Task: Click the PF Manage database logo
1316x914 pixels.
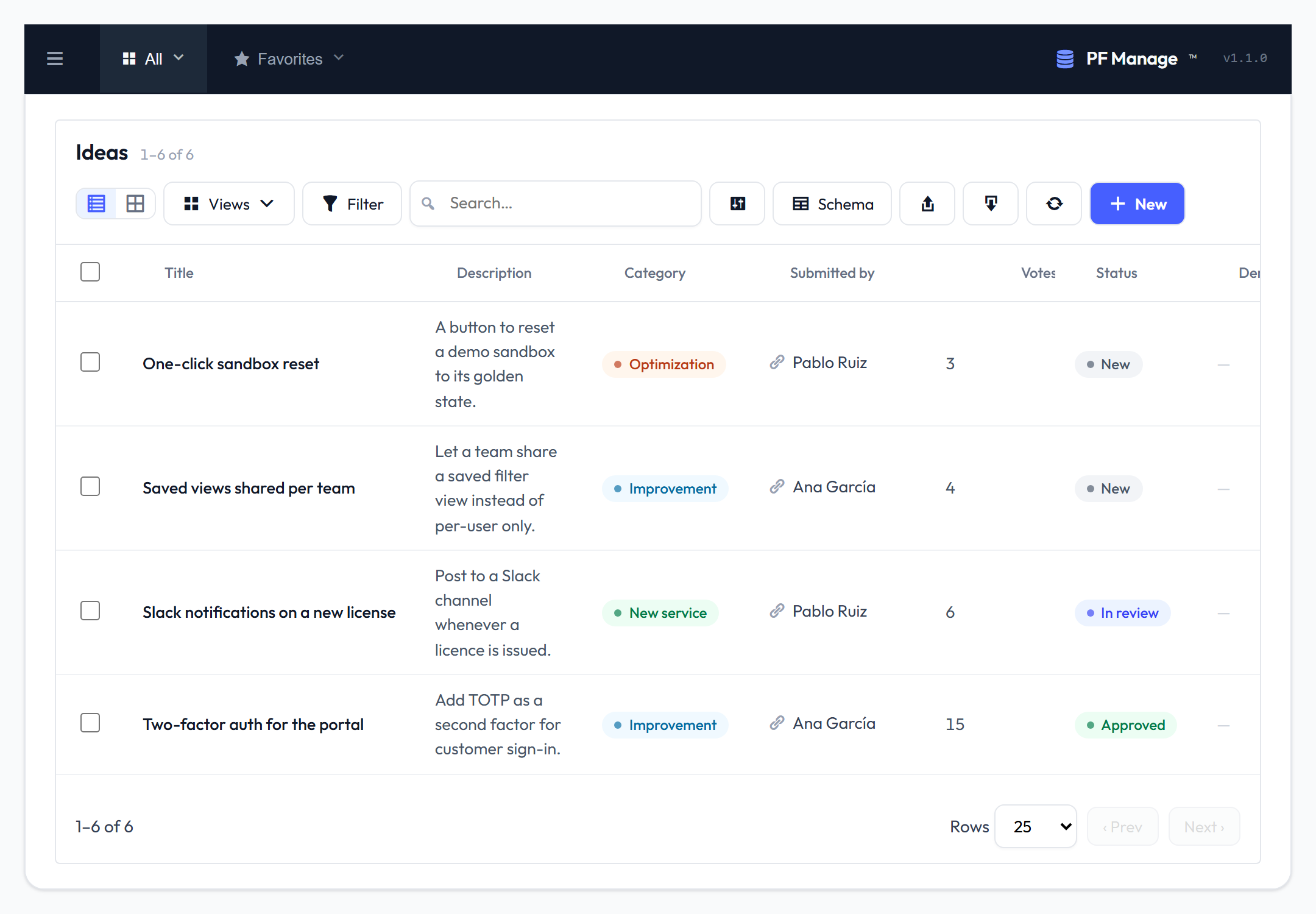Action: (1065, 58)
